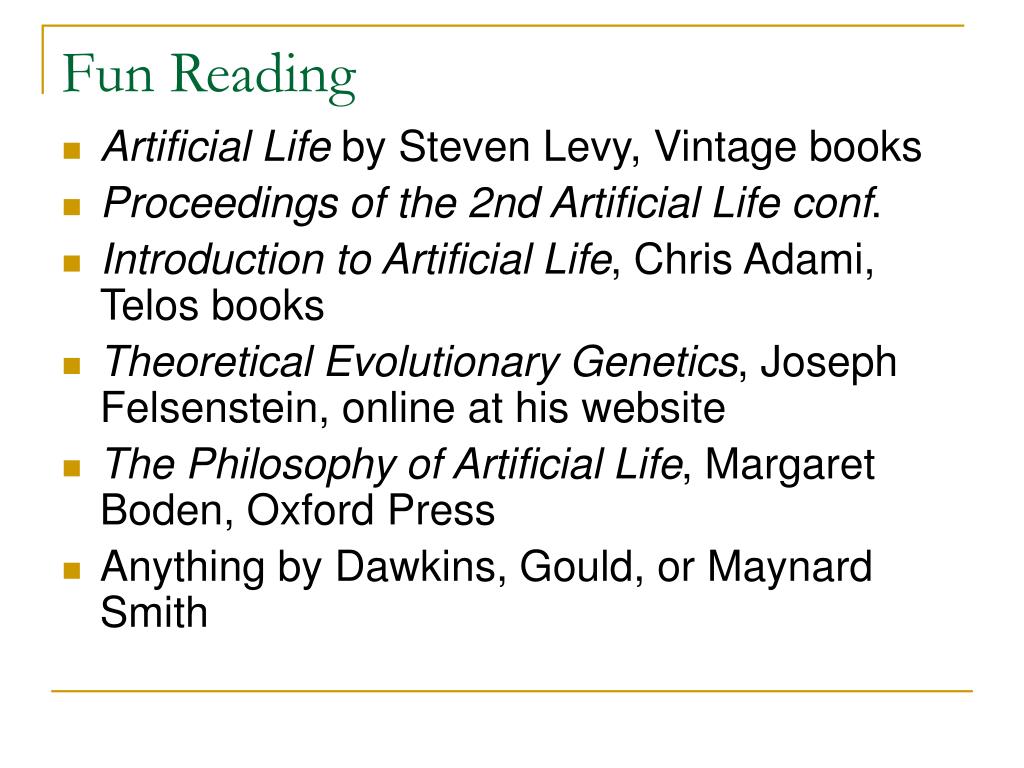Select the Oxford Press text
Image resolution: width=1024 pixels, height=768 pixels.
tap(371, 509)
